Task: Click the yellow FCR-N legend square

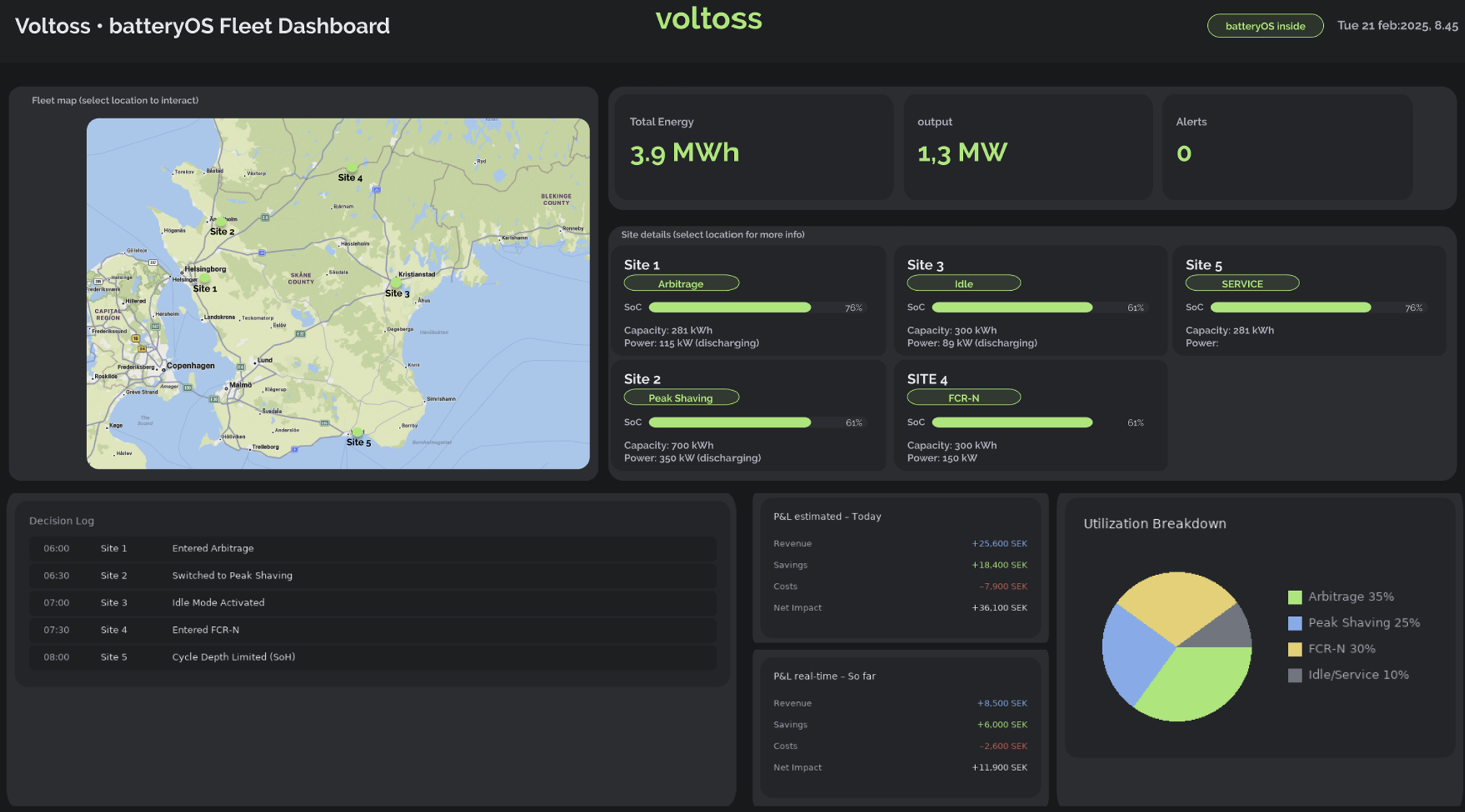Action: [1294, 649]
